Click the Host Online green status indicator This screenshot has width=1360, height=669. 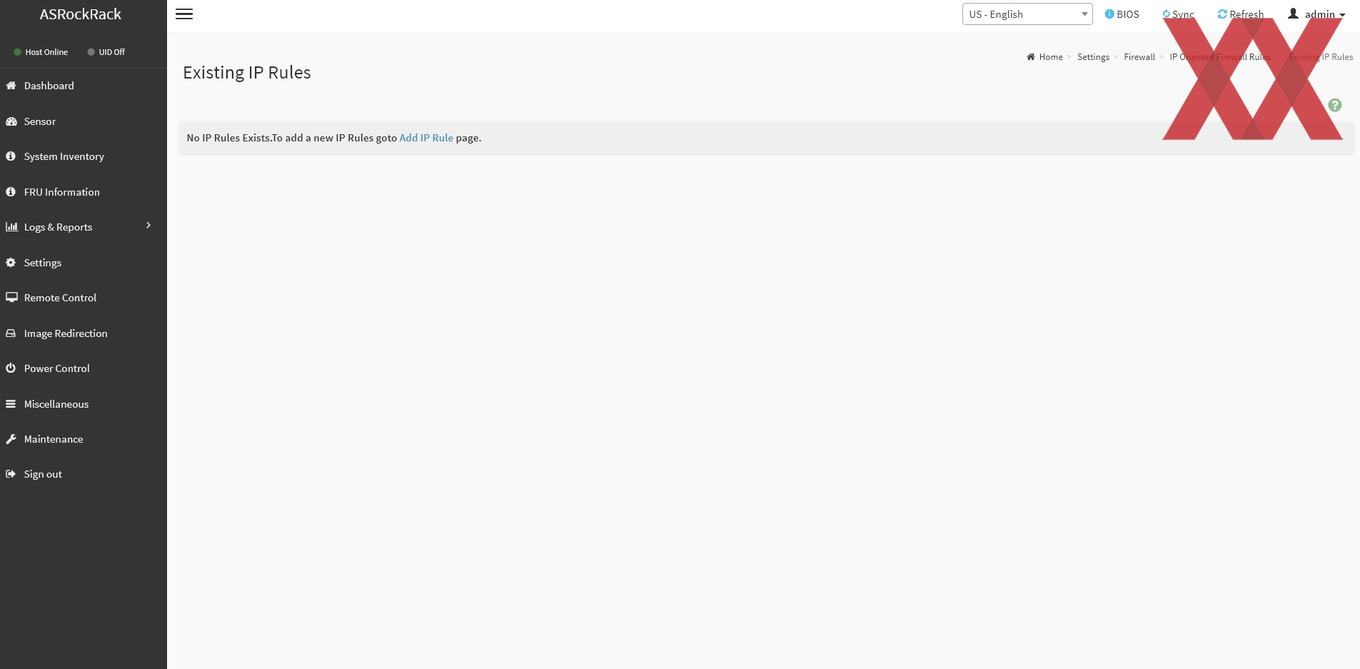click(x=17, y=52)
